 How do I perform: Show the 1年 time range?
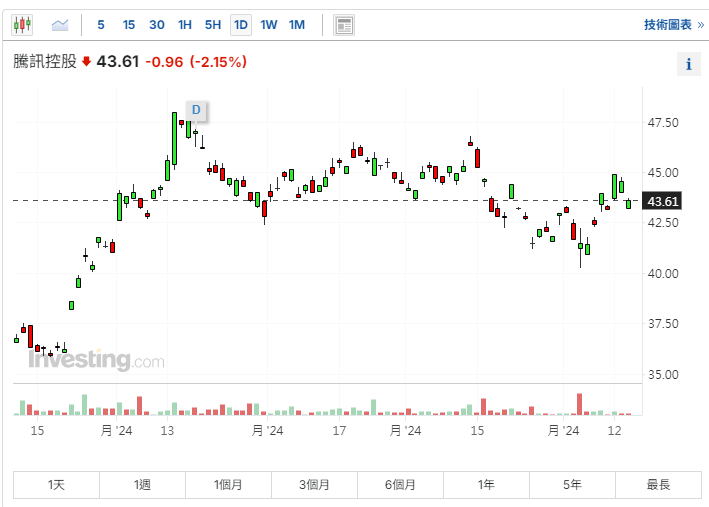(486, 485)
